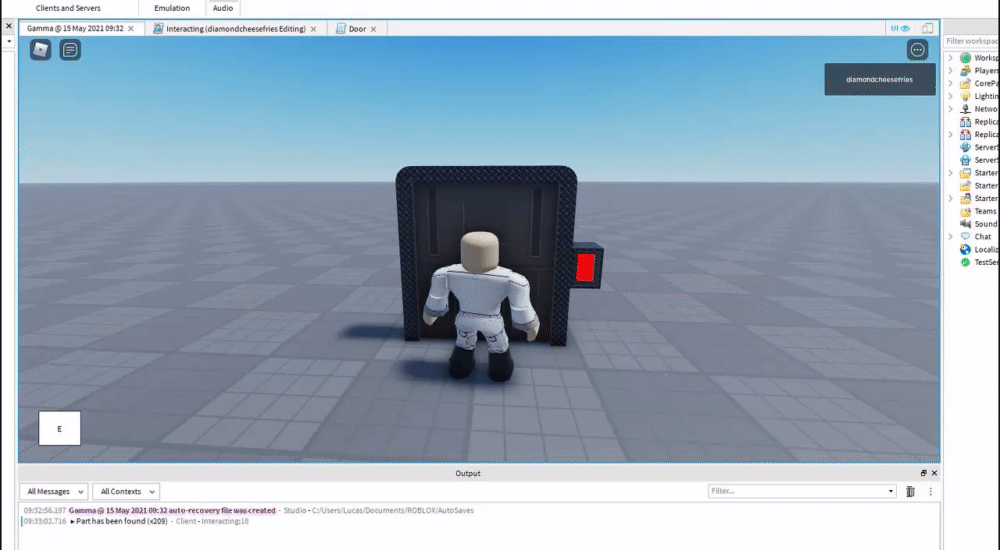Select the NetworkClient icon in Explorer
Image resolution: width=1000 pixels, height=550 pixels.
point(966,109)
